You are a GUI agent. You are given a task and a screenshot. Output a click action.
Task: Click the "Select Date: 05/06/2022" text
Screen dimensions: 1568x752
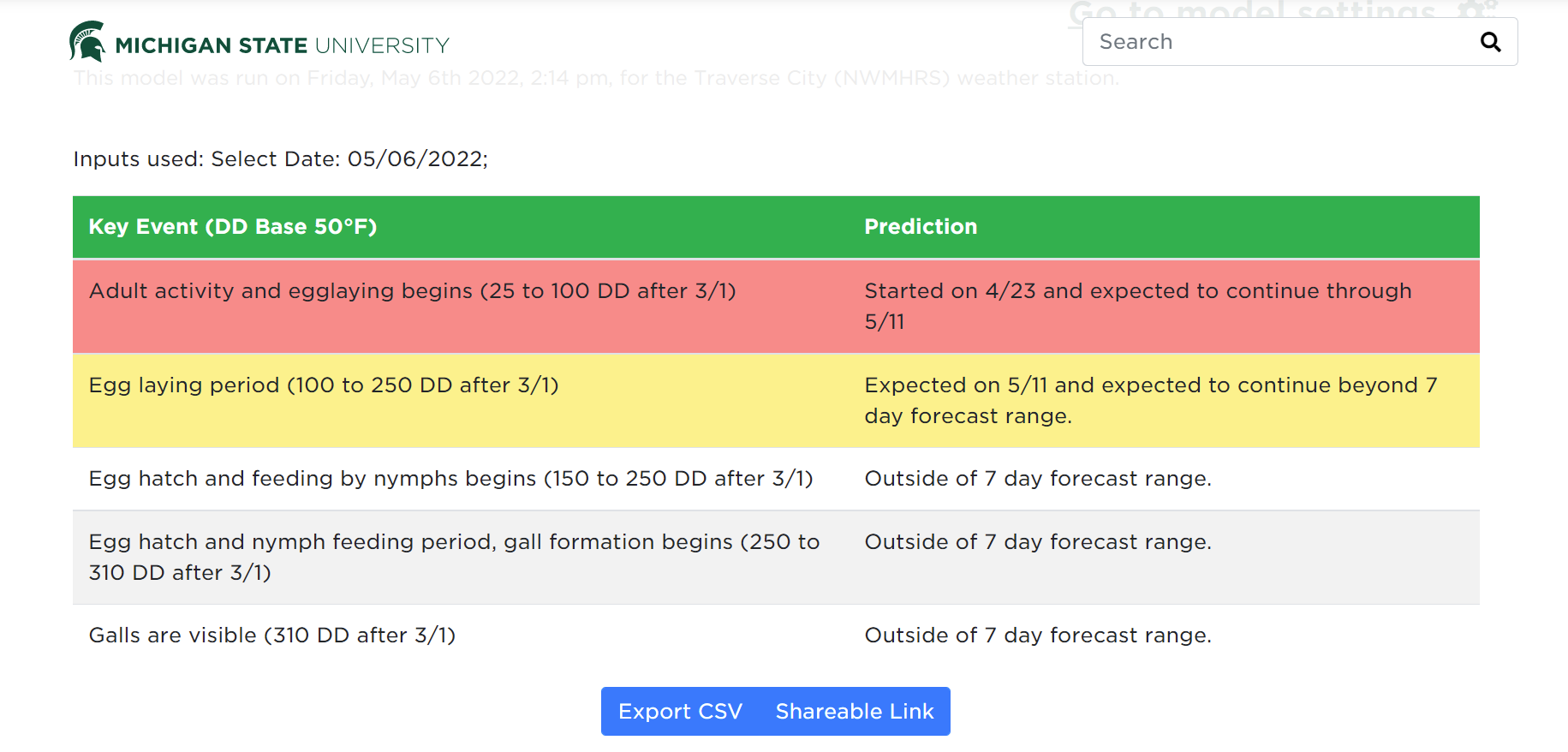(x=349, y=158)
